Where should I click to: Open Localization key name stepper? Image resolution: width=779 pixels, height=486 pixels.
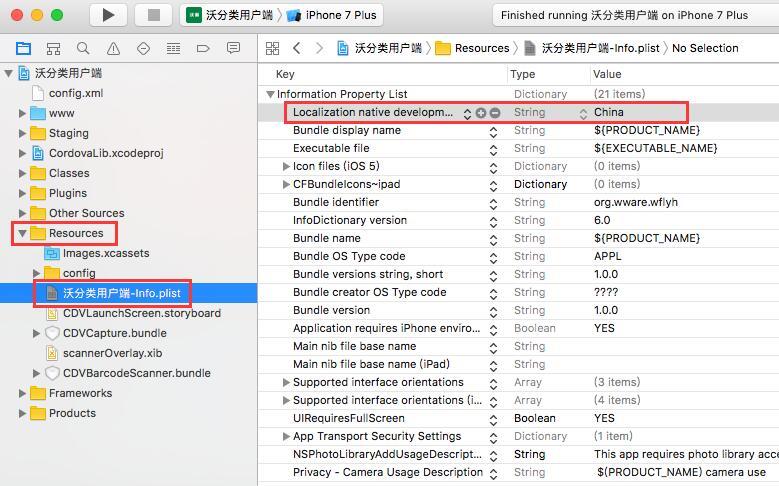[x=467, y=113]
